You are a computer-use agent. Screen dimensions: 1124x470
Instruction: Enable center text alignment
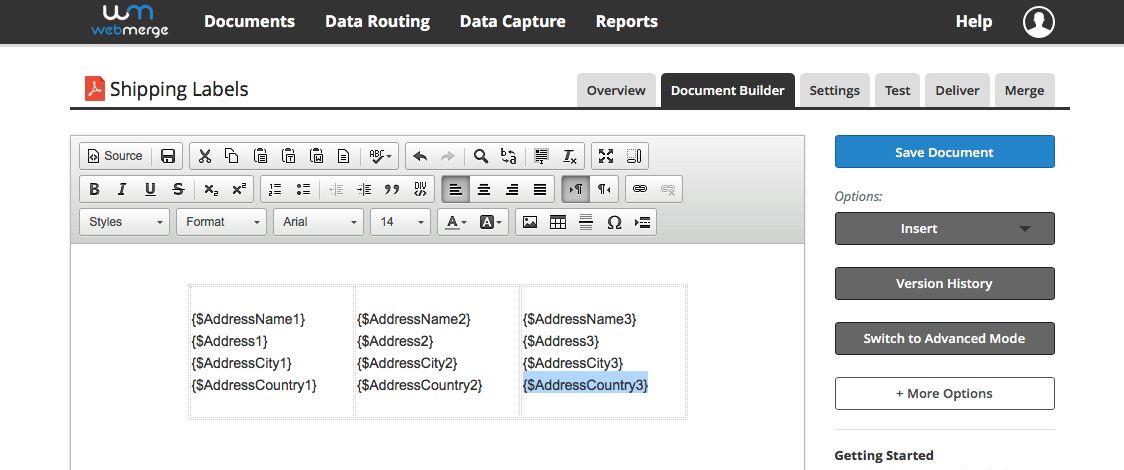484,189
